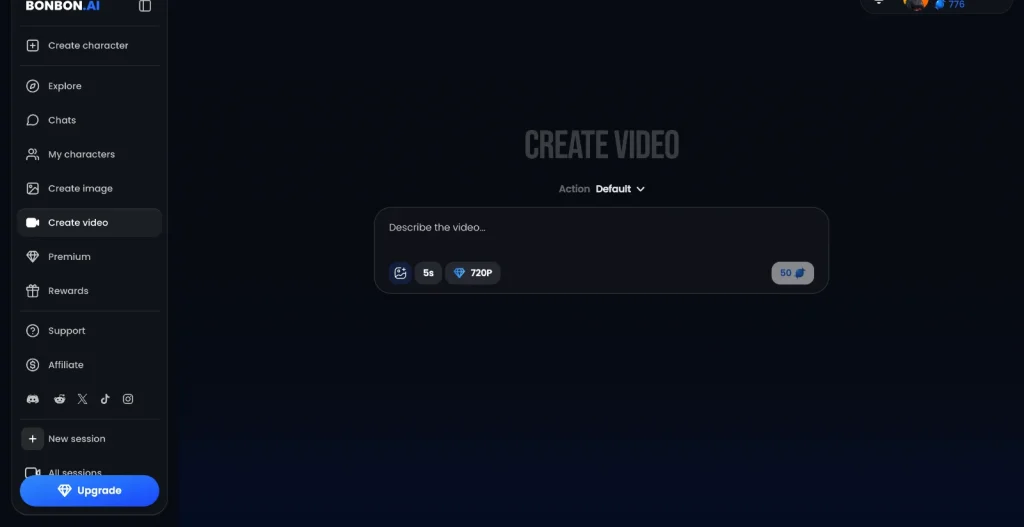Open Create character in the sidebar
1024x527 pixels.
click(89, 46)
